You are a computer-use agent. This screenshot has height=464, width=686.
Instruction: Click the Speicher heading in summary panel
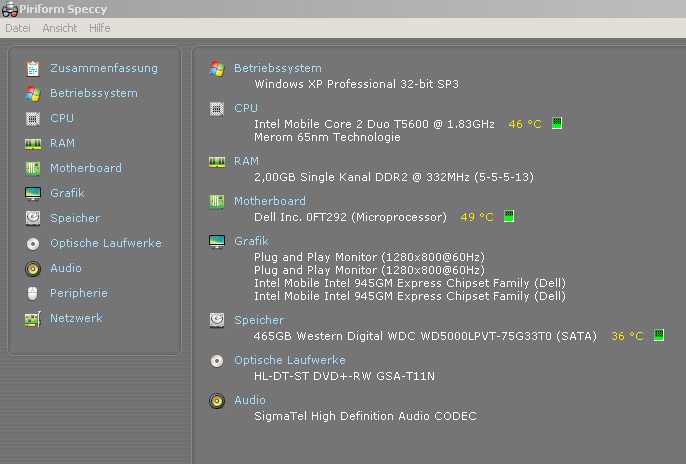click(x=259, y=320)
